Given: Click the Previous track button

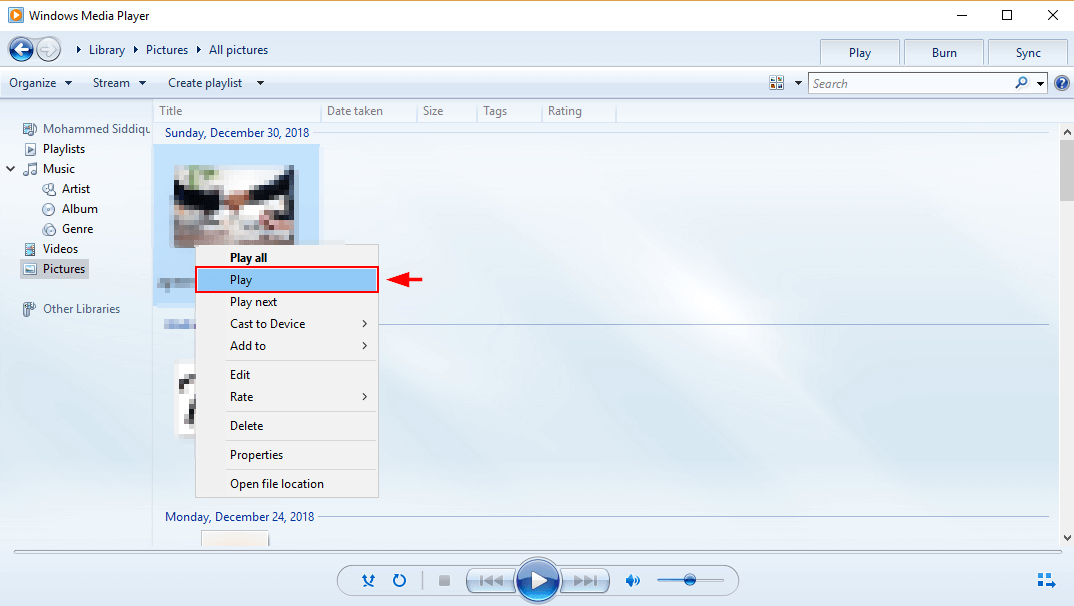Looking at the screenshot, I should [x=490, y=581].
